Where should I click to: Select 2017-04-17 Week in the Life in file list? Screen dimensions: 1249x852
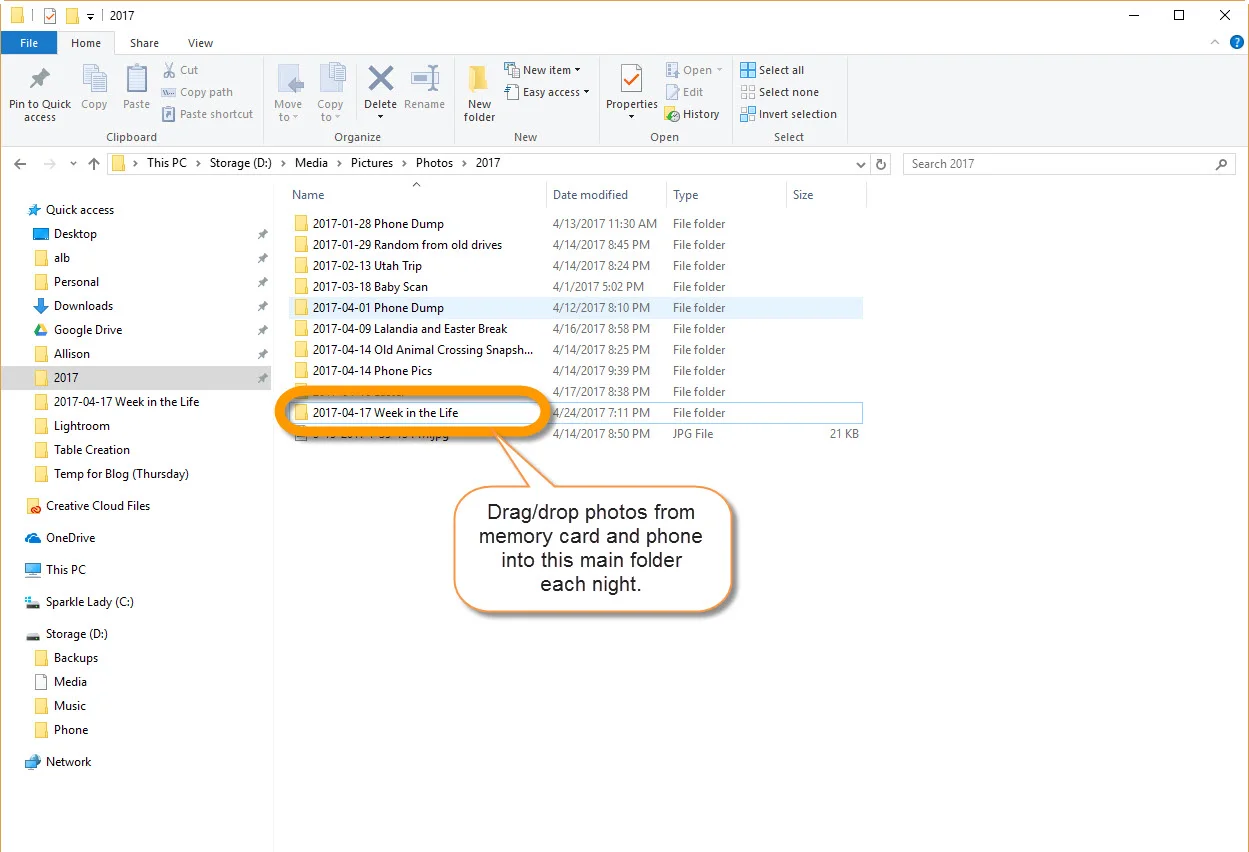tap(575, 413)
